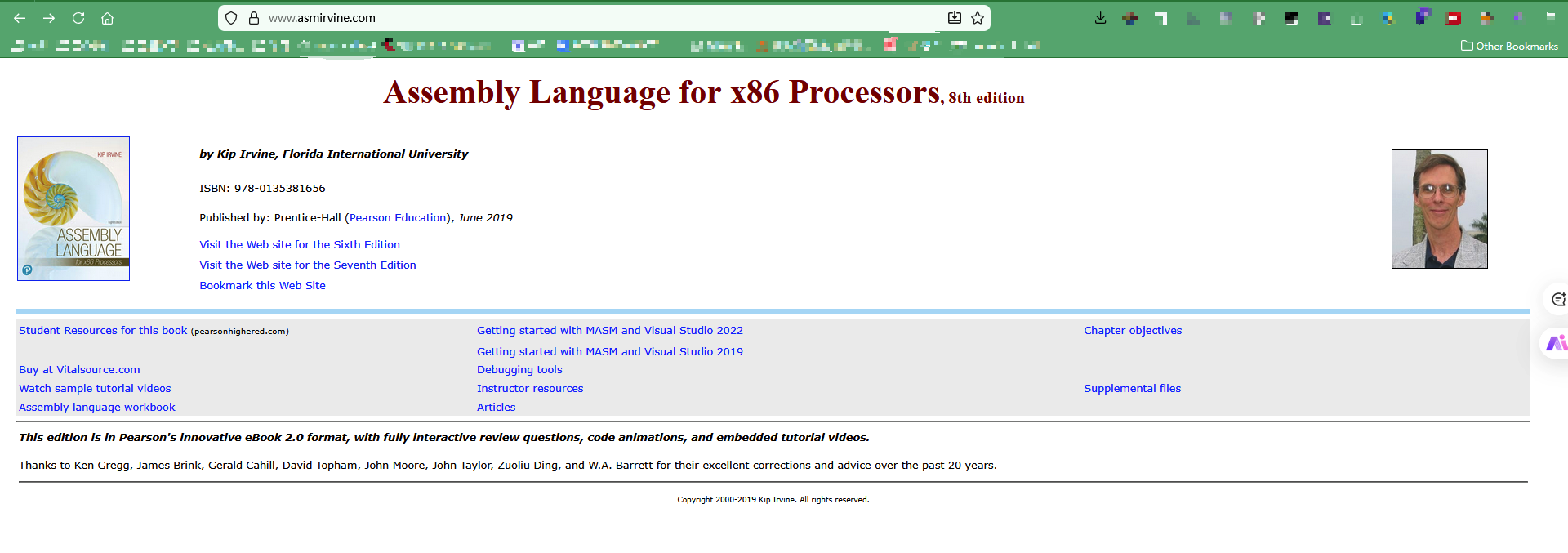
Task: Visit the Web site for the Sixth Edition
Action: pyautogui.click(x=300, y=244)
